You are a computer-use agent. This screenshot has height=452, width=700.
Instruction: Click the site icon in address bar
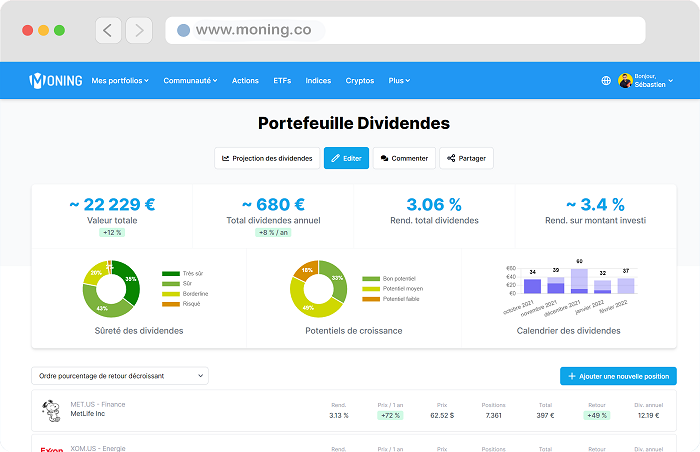pyautogui.click(x=183, y=30)
